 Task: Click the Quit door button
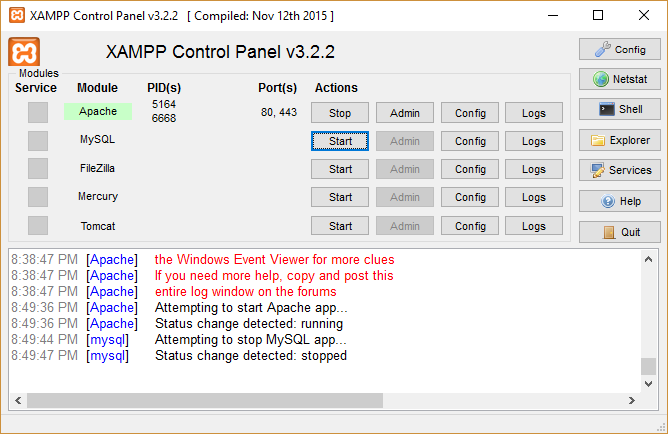pyautogui.click(x=619, y=232)
